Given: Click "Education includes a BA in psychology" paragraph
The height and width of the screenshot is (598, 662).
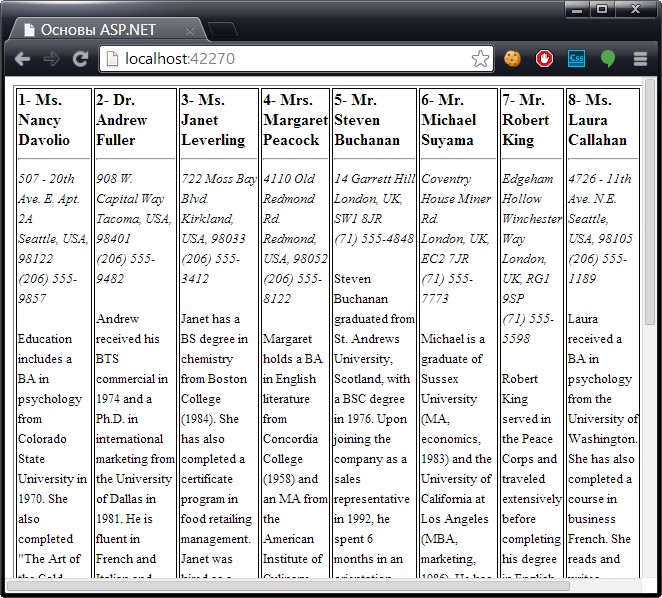Looking at the screenshot, I should pyautogui.click(x=52, y=454).
